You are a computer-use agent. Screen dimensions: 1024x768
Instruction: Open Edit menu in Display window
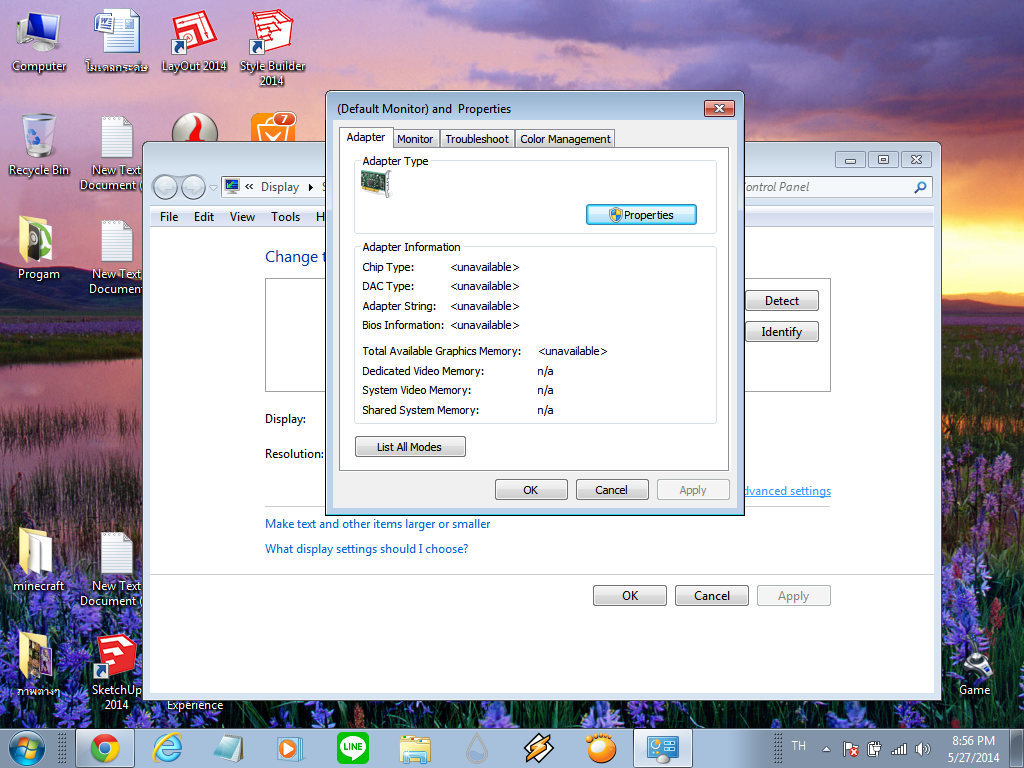(x=204, y=217)
